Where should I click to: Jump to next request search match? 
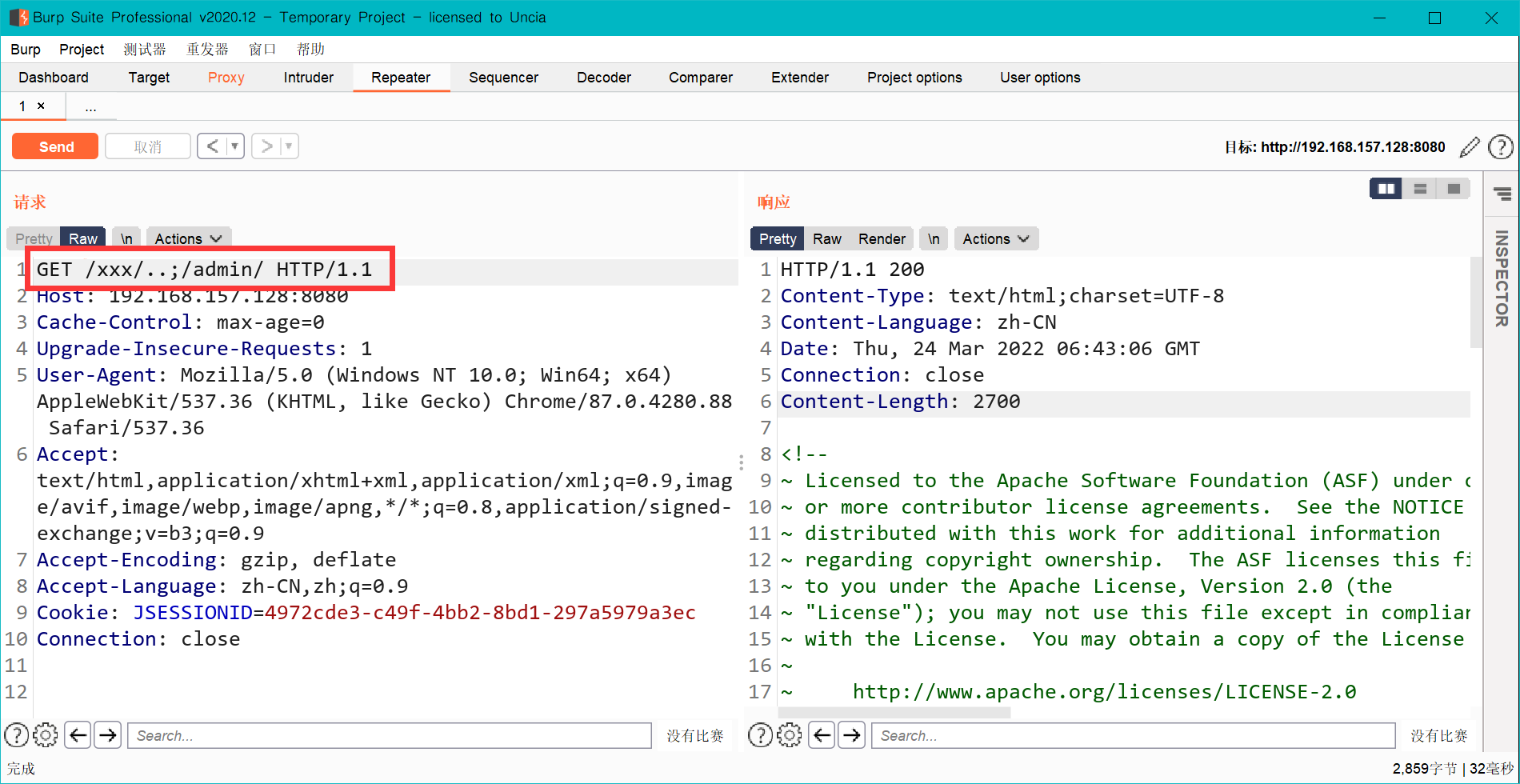point(107,734)
